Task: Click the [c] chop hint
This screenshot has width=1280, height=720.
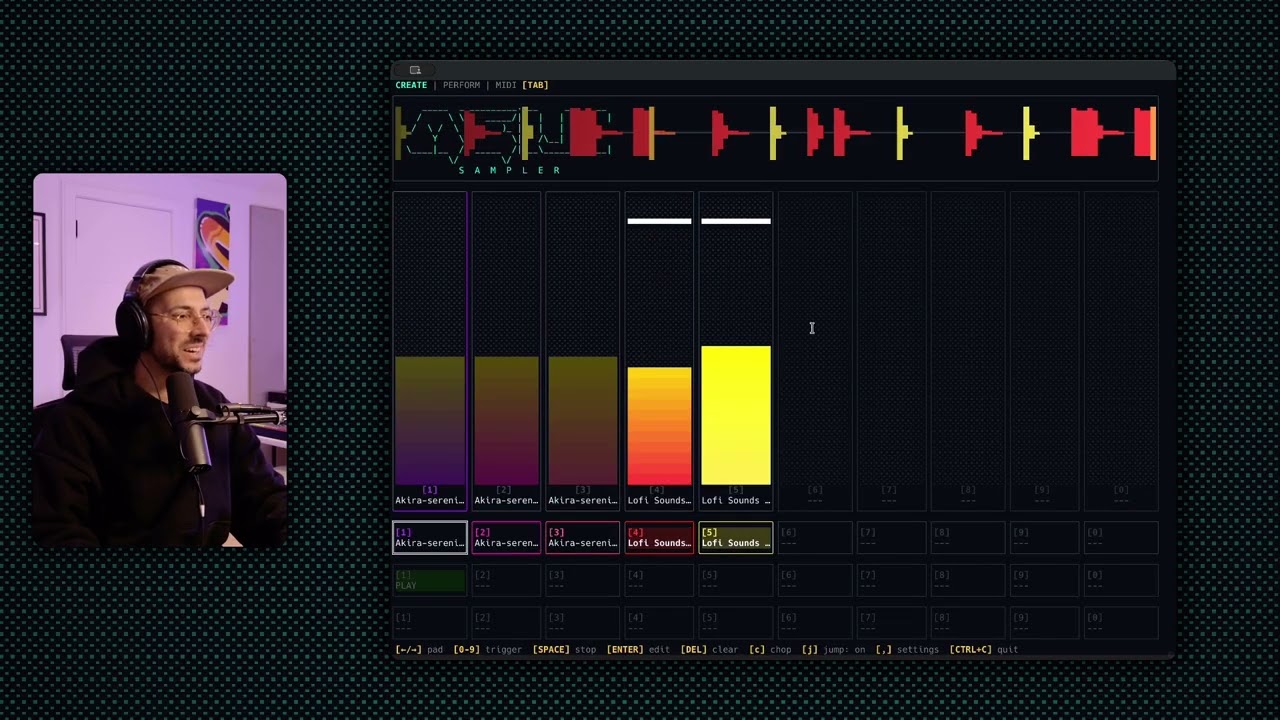Action: pos(770,650)
